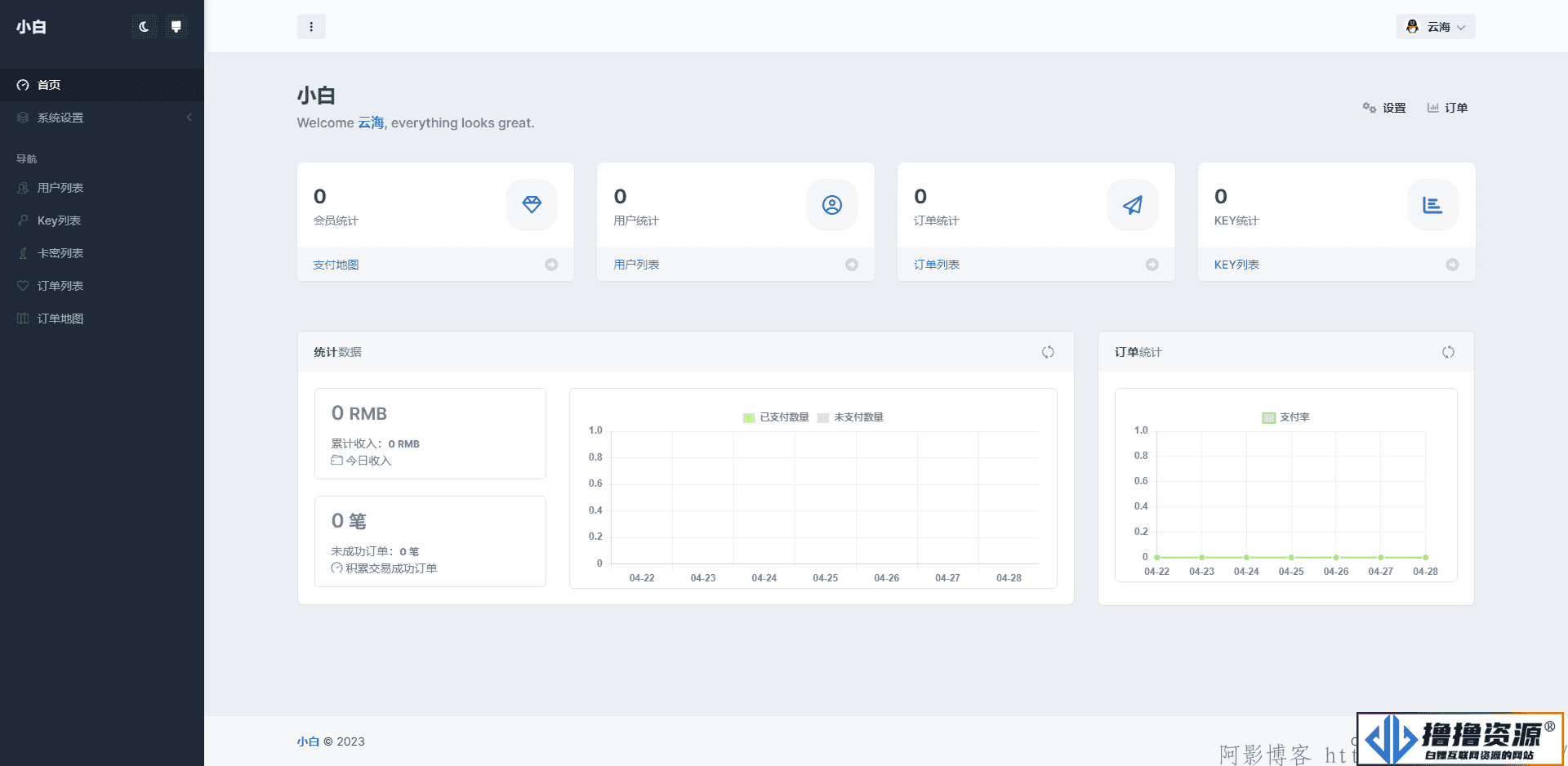Refresh the 统计数据 panel
The image size is (1568, 766).
click(x=1048, y=352)
